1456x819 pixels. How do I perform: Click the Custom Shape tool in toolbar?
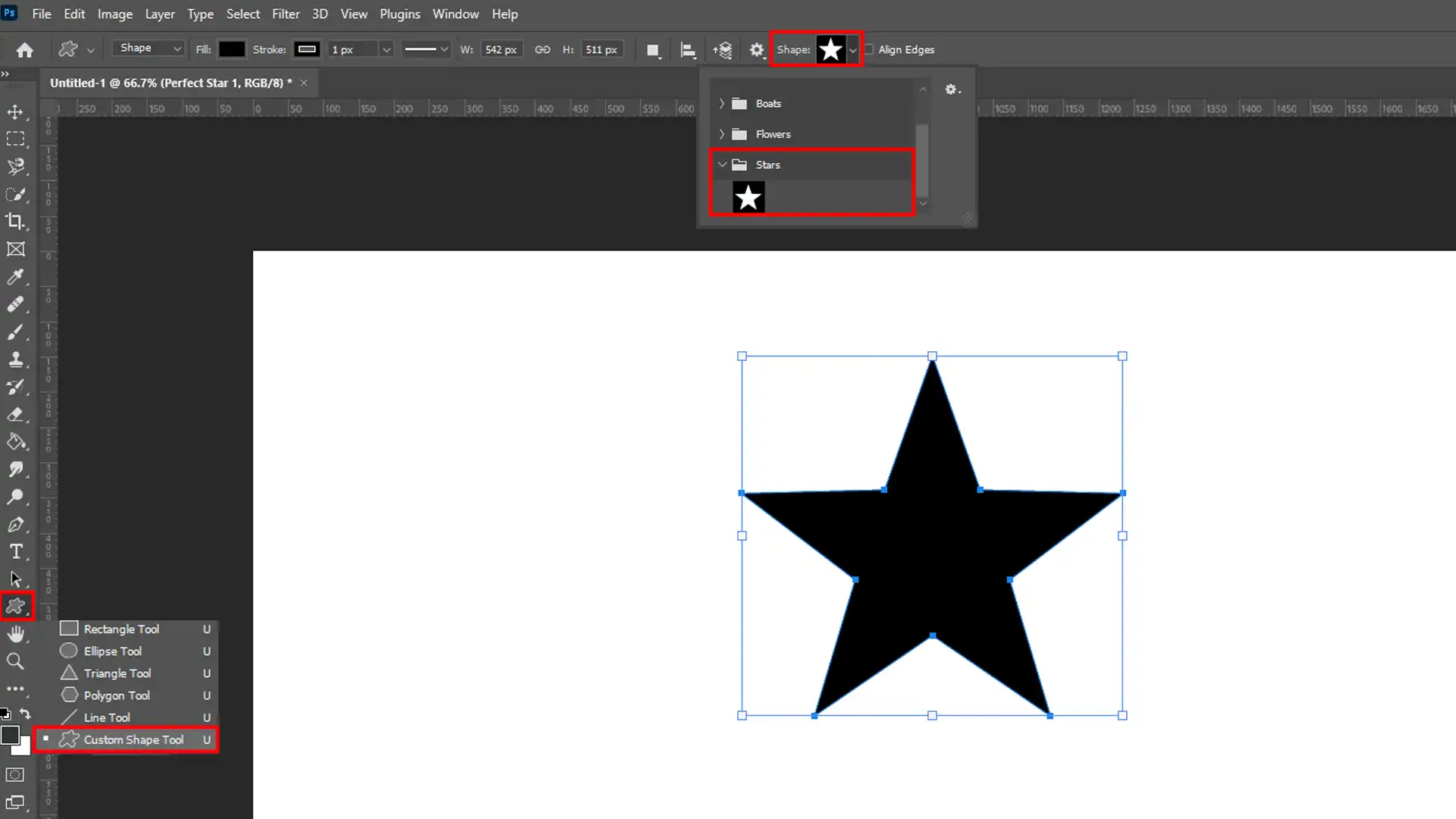coord(16,606)
